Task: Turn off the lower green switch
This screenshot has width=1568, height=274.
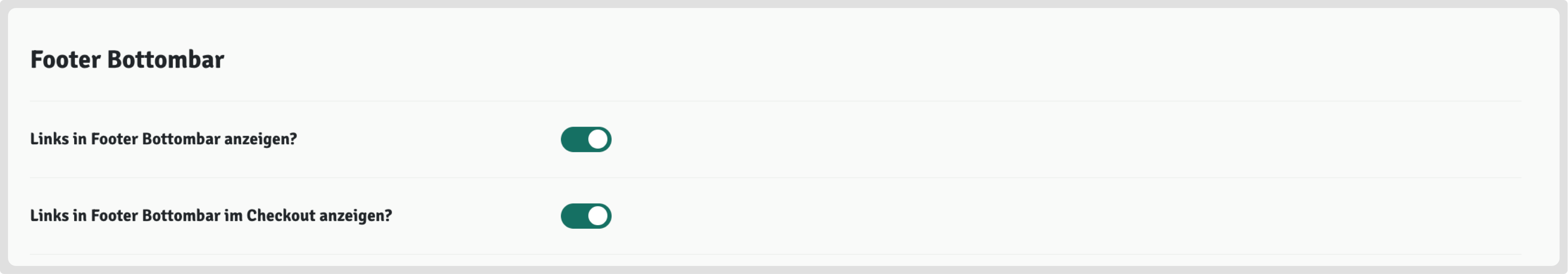Action: 586,216
